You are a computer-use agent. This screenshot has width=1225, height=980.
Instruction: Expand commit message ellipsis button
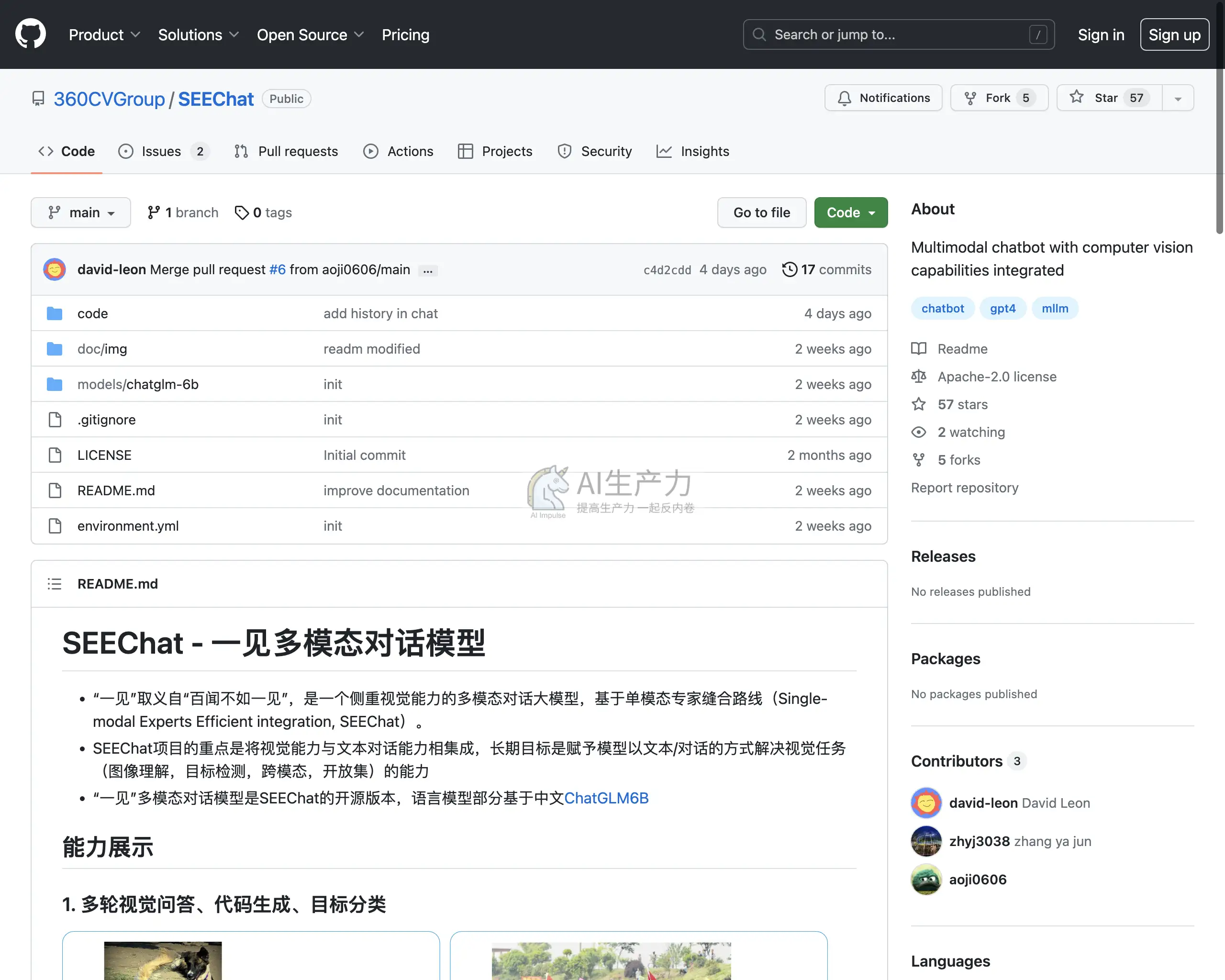tap(428, 270)
